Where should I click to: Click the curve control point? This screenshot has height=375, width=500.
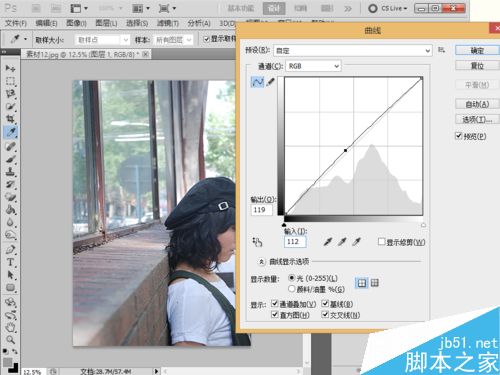pyautogui.click(x=346, y=150)
